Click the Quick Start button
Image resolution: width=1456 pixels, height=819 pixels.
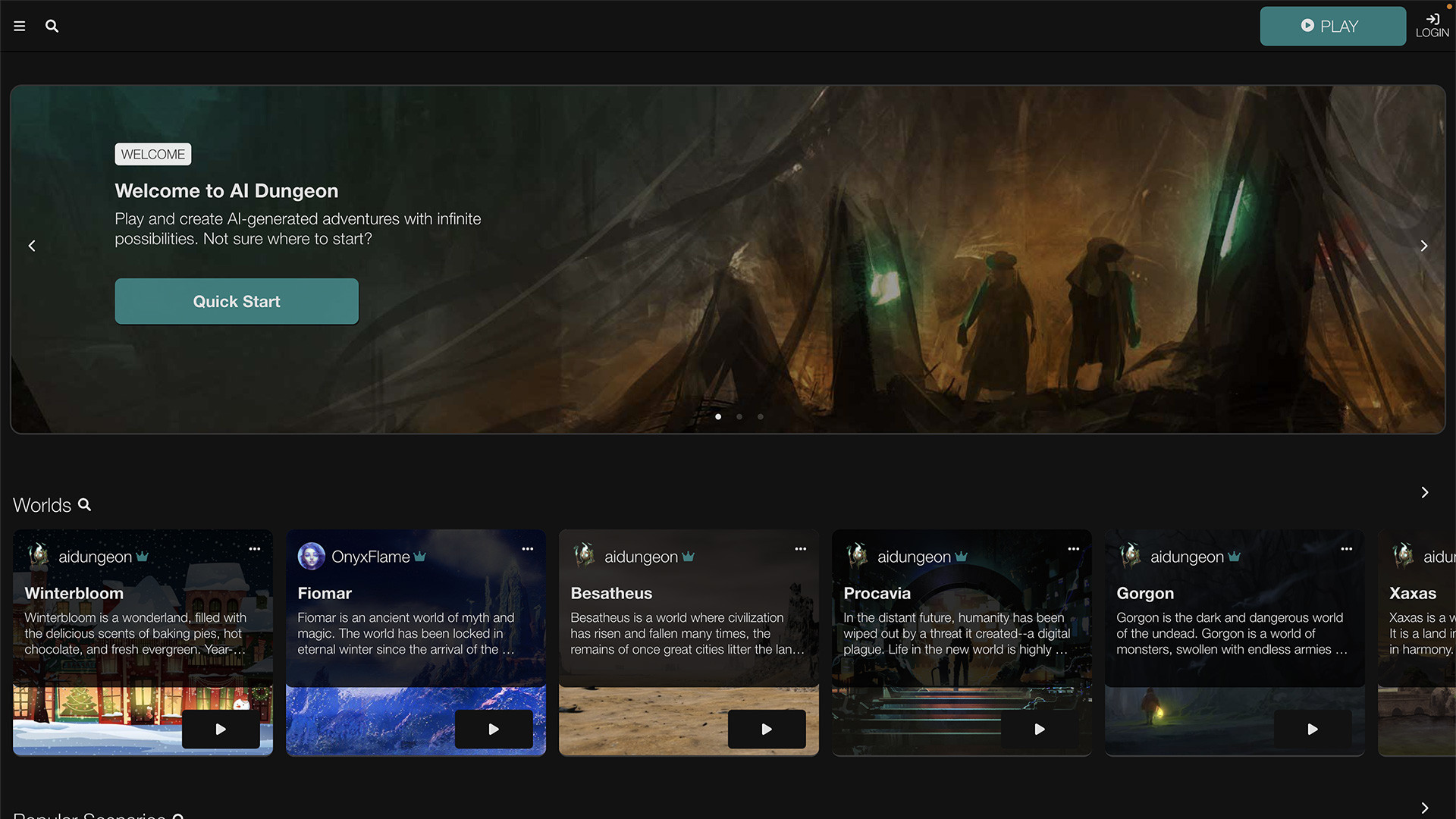[236, 301]
